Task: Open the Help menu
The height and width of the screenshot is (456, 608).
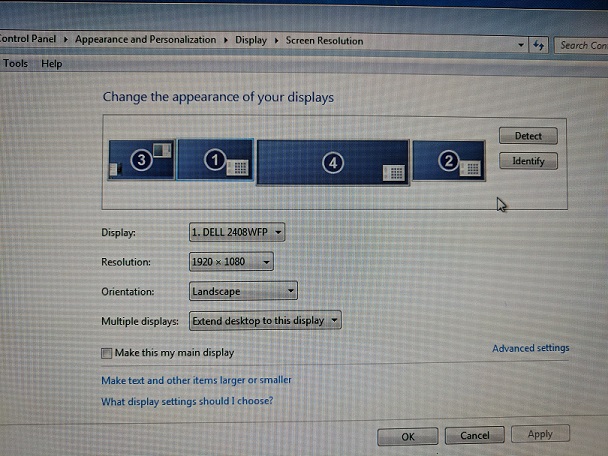Action: point(51,63)
